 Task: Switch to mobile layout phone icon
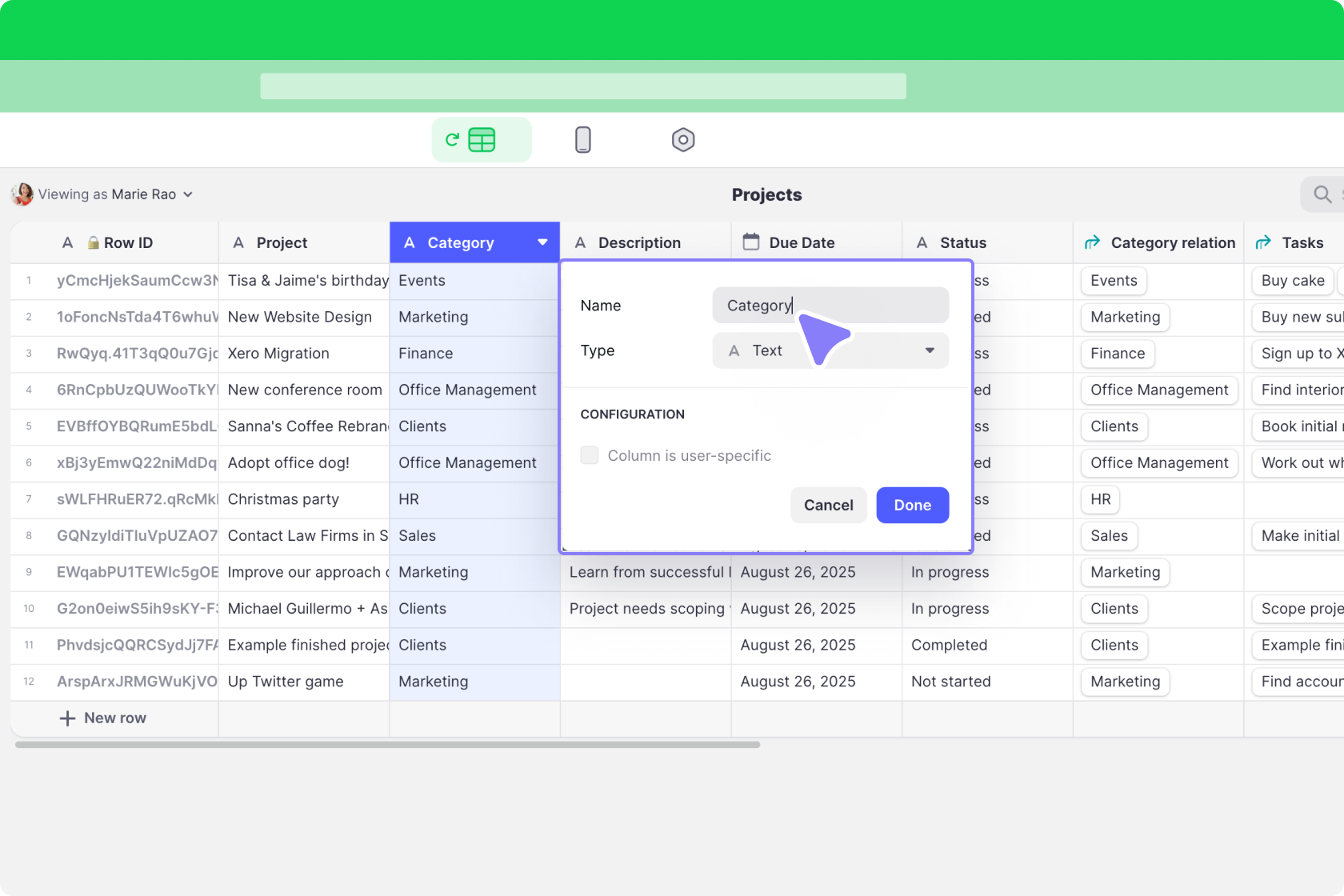[x=582, y=140]
